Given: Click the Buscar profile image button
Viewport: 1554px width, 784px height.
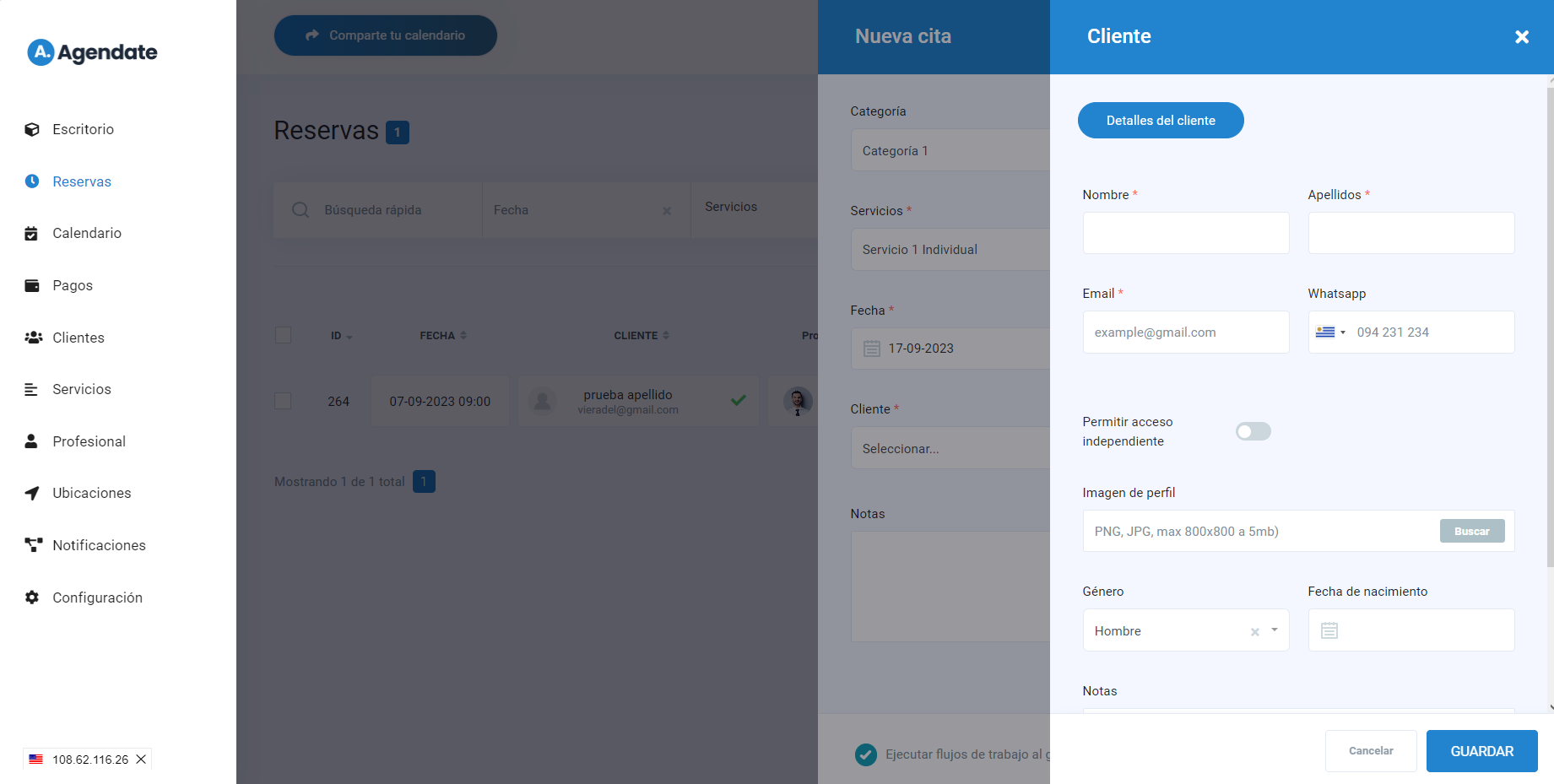Looking at the screenshot, I should (1471, 531).
